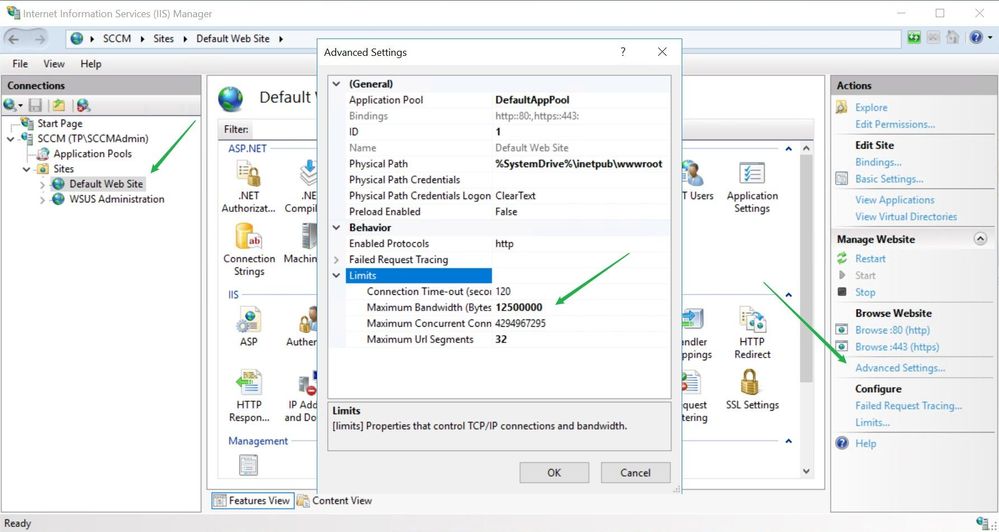Collapse the Limits property group

(336, 275)
